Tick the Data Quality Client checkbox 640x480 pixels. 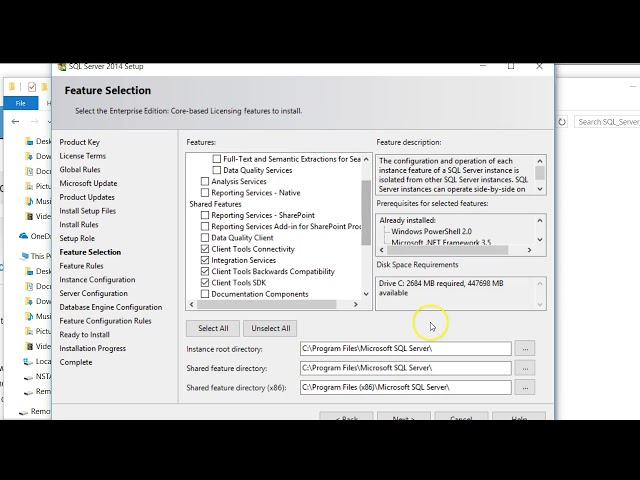205,238
